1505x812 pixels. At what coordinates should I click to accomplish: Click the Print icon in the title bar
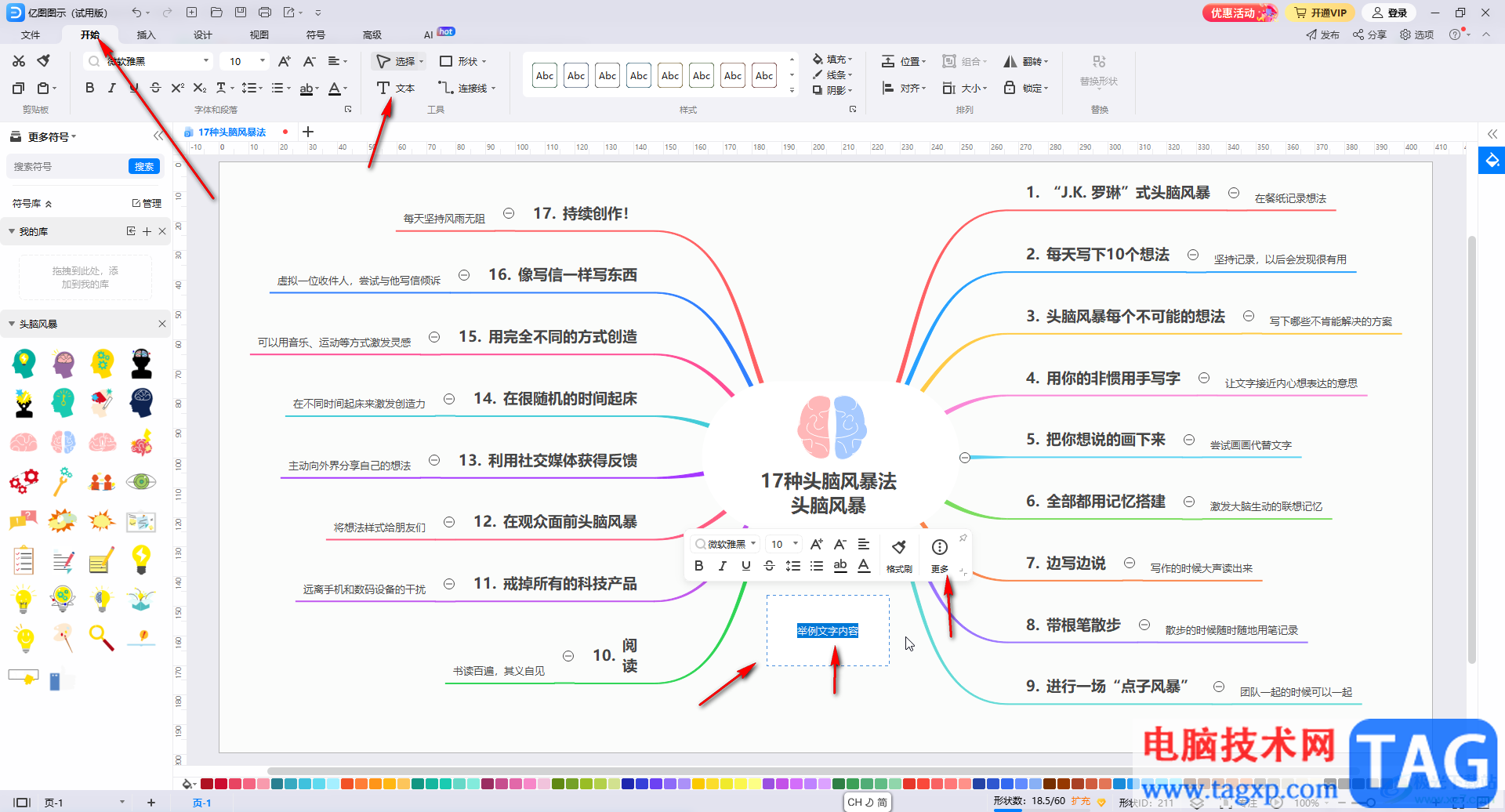pos(265,13)
